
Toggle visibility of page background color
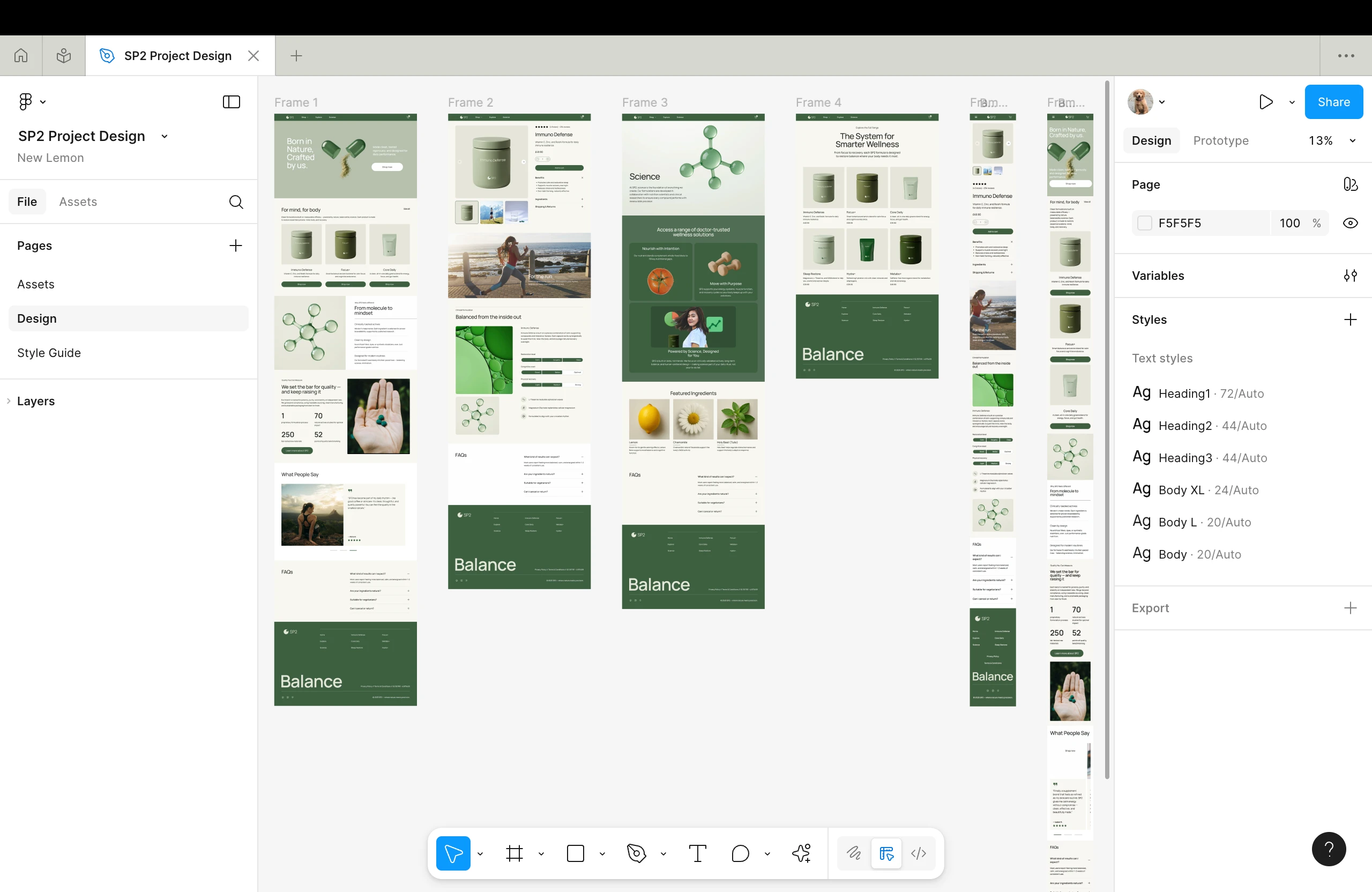[1351, 223]
